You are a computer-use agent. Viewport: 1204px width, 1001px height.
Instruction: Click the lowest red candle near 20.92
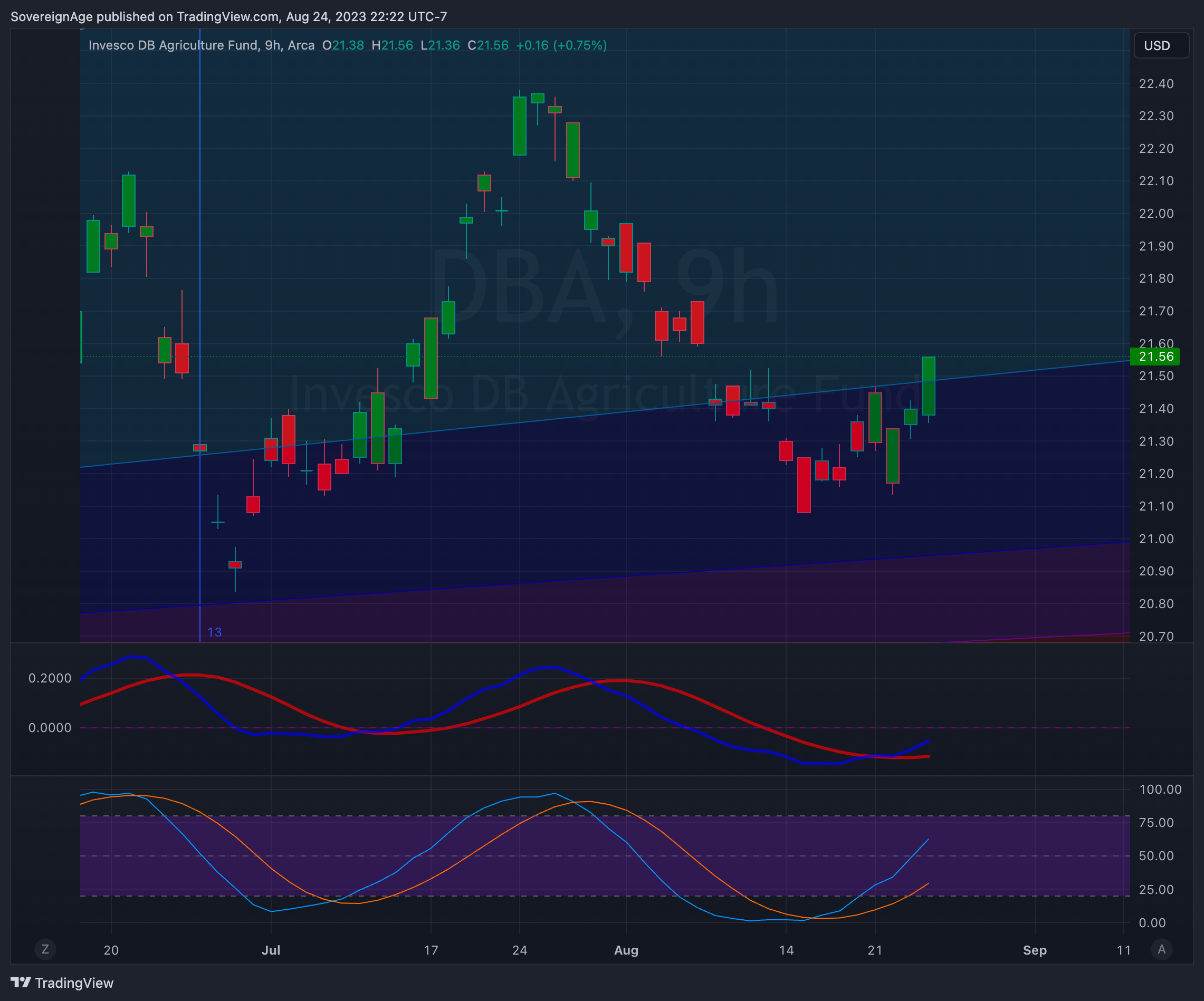click(x=235, y=565)
